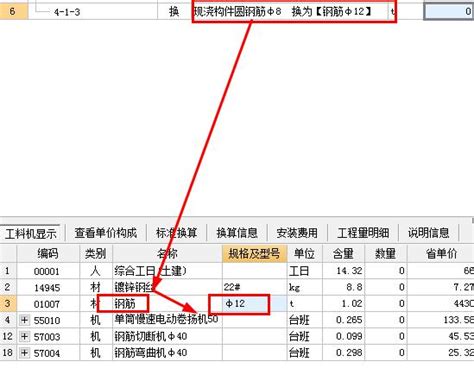Image resolution: width=474 pixels, height=374 pixels.
Task: Select row header number 18
Action: (8, 353)
